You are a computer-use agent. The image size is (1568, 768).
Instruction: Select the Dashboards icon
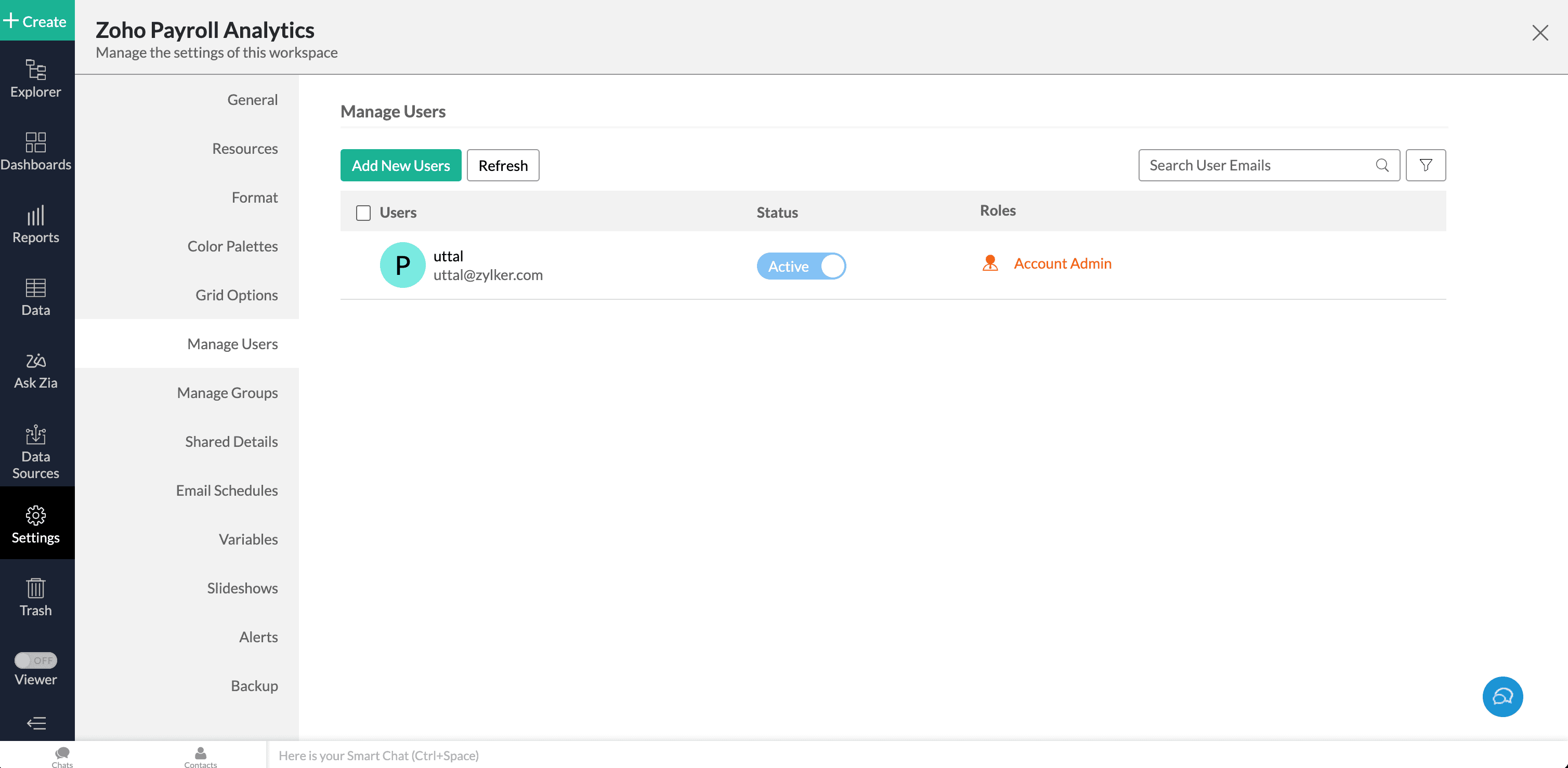click(35, 151)
